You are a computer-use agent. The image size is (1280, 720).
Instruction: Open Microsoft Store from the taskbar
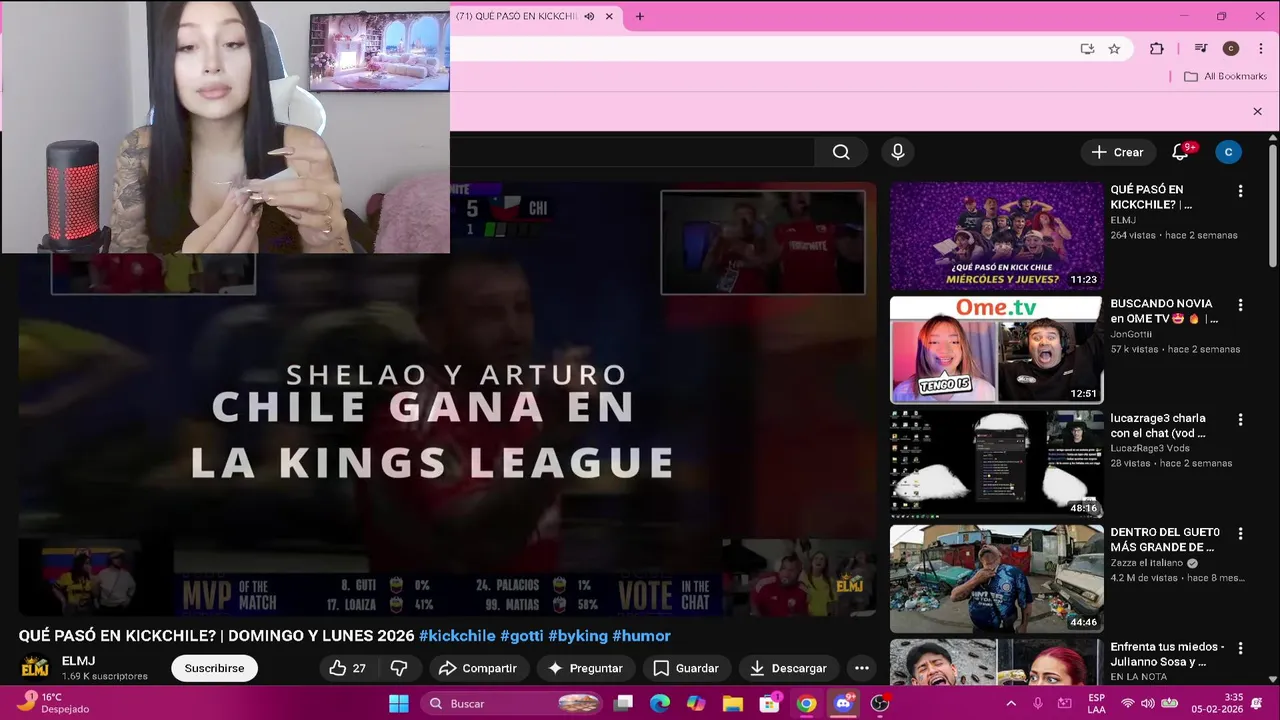coord(770,704)
